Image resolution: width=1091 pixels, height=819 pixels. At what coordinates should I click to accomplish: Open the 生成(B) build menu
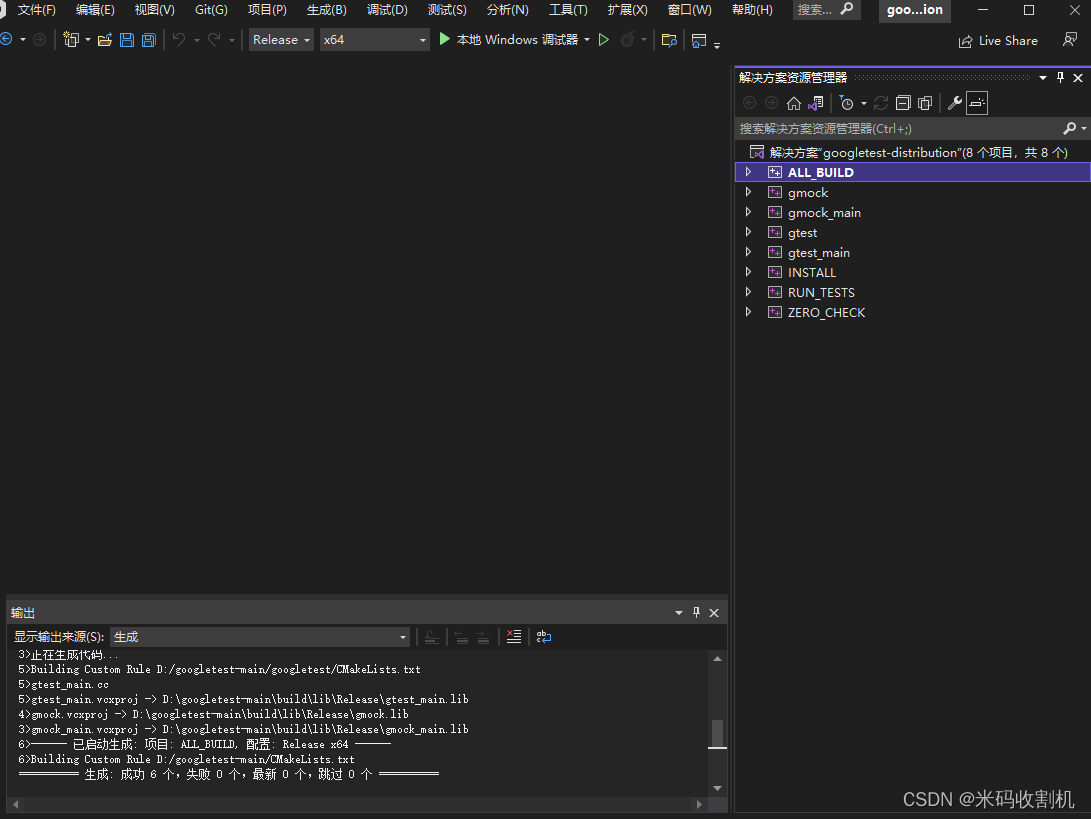tap(326, 10)
